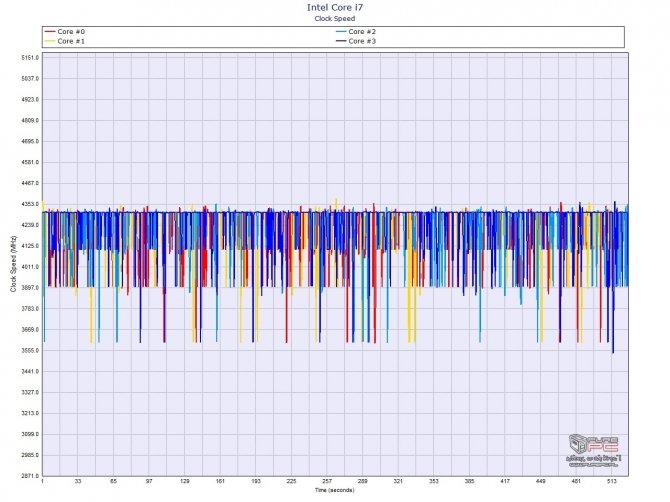670x502 pixels.
Task: Click the light blue Core #2 legend swatch
Action: [341, 32]
